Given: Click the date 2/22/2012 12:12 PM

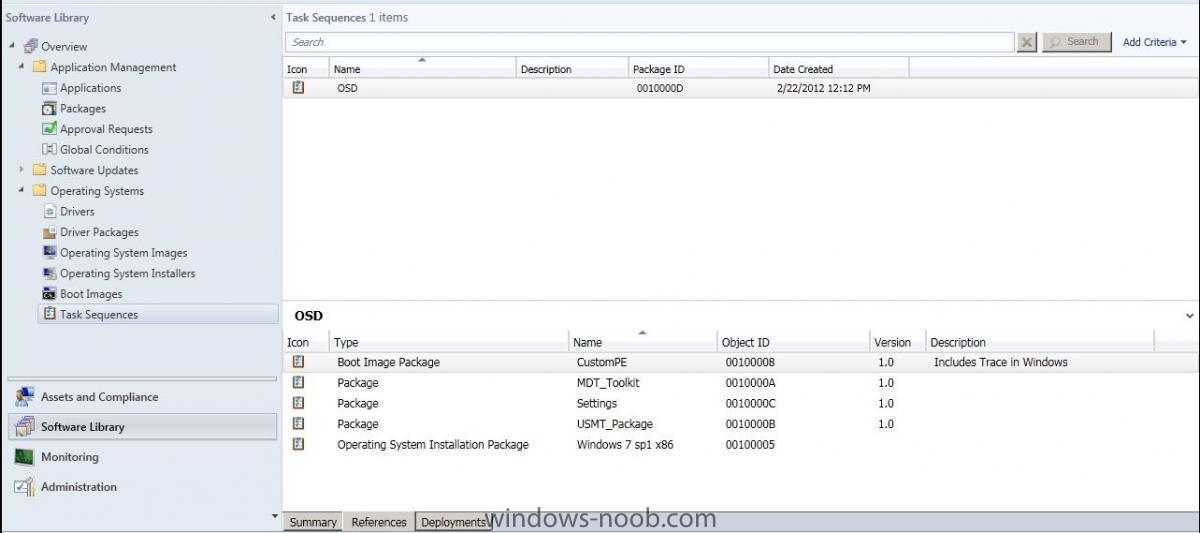Looking at the screenshot, I should point(823,88).
